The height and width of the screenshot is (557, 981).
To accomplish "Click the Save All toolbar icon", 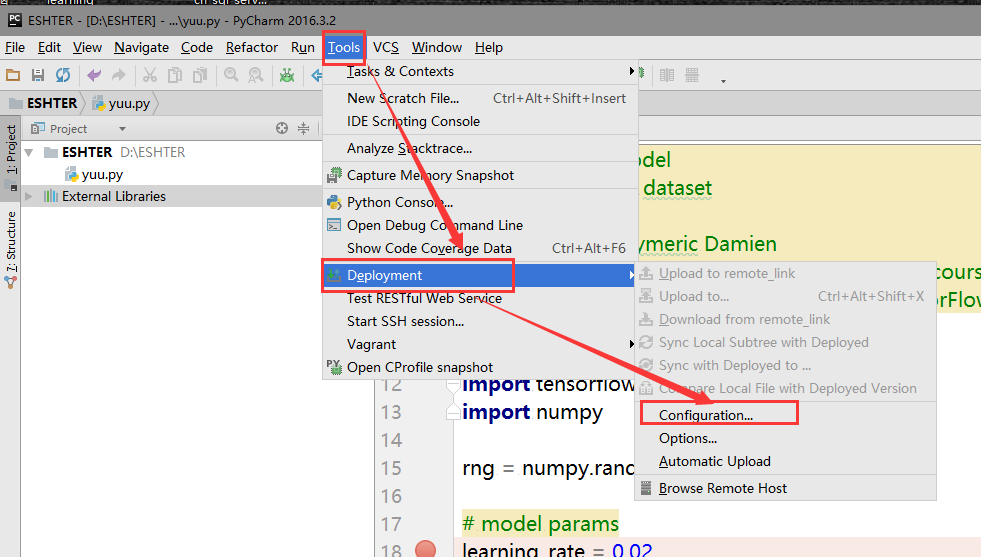I will coord(38,76).
